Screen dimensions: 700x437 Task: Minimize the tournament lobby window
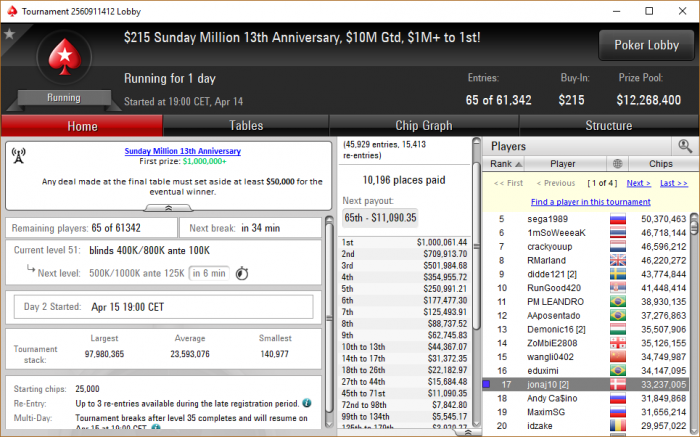point(617,11)
